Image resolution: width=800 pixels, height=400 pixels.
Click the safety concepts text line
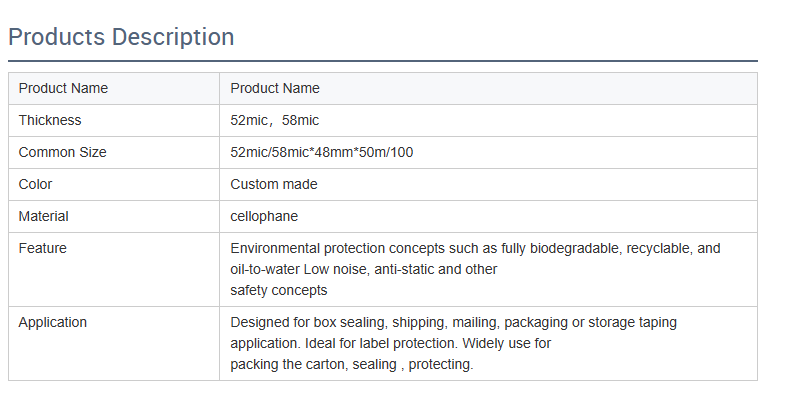[278, 290]
